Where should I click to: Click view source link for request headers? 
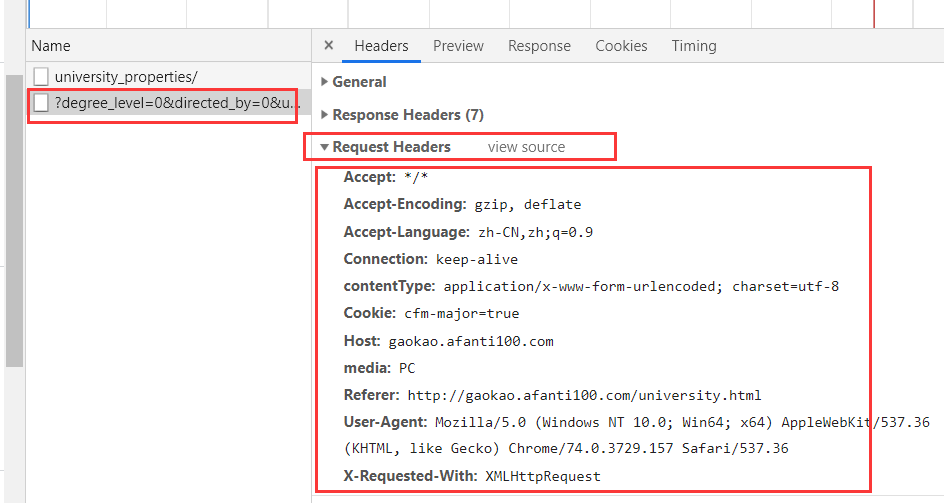tap(526, 147)
